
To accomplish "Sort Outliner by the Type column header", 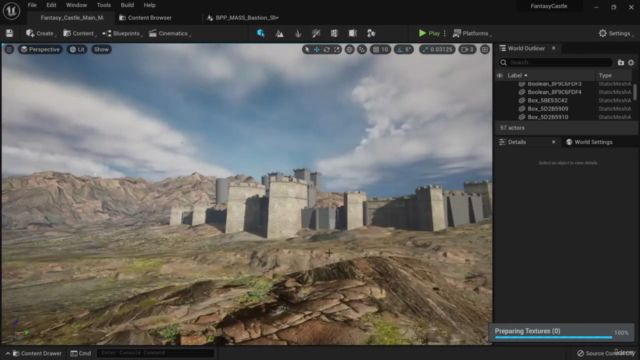I will click(605, 76).
